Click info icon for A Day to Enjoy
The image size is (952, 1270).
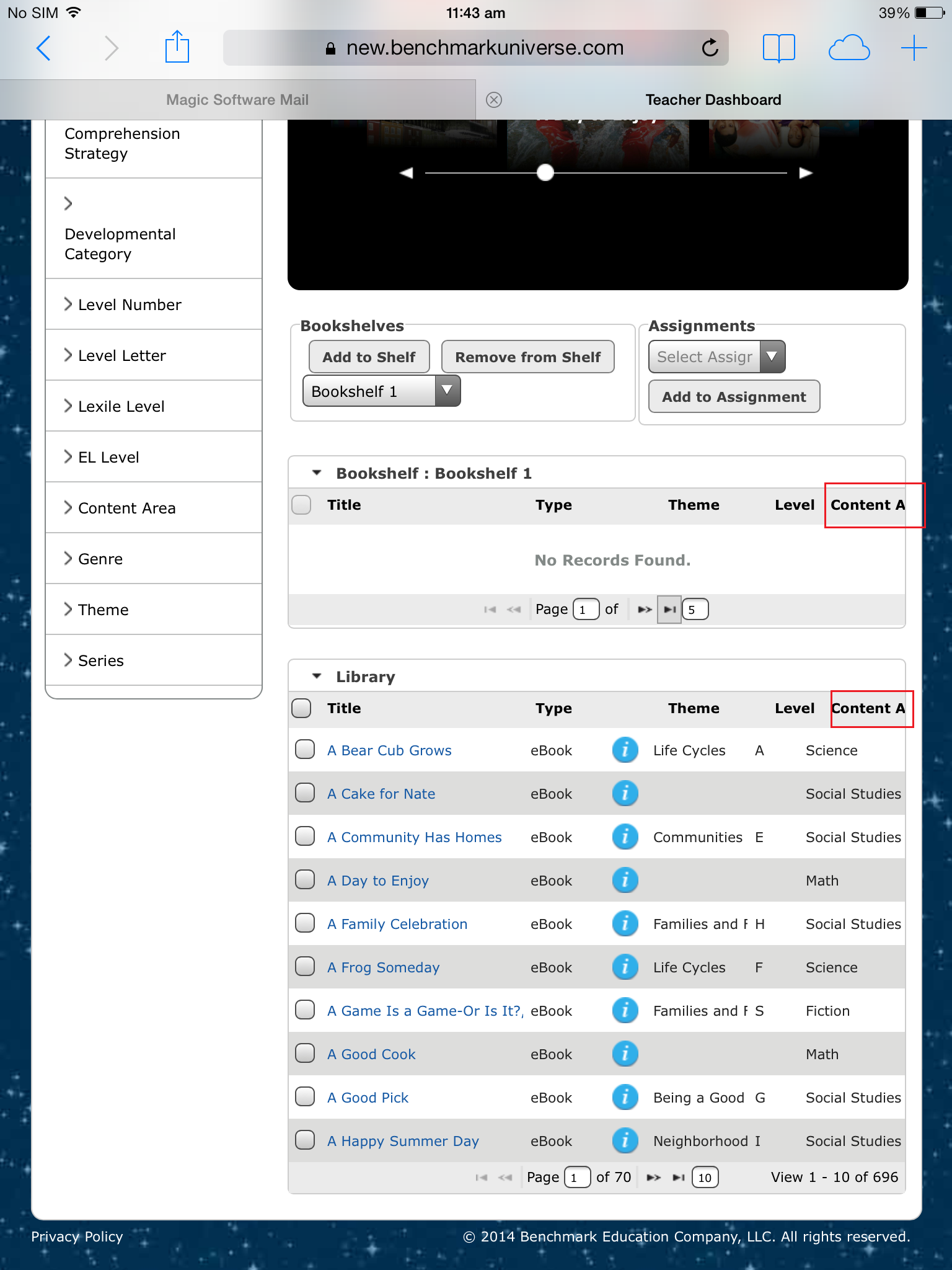(x=625, y=881)
